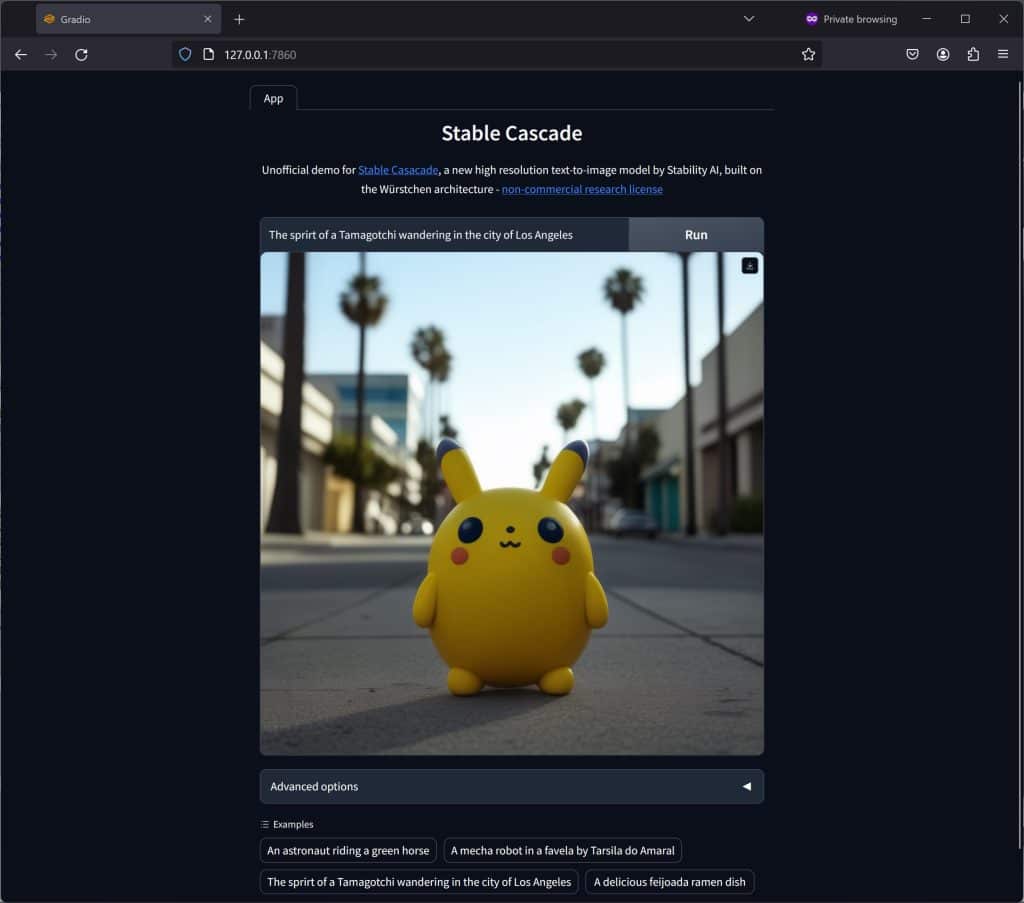Screen dimensions: 1024x903
Task: Open the Pocket save icon
Action: click(x=912, y=55)
